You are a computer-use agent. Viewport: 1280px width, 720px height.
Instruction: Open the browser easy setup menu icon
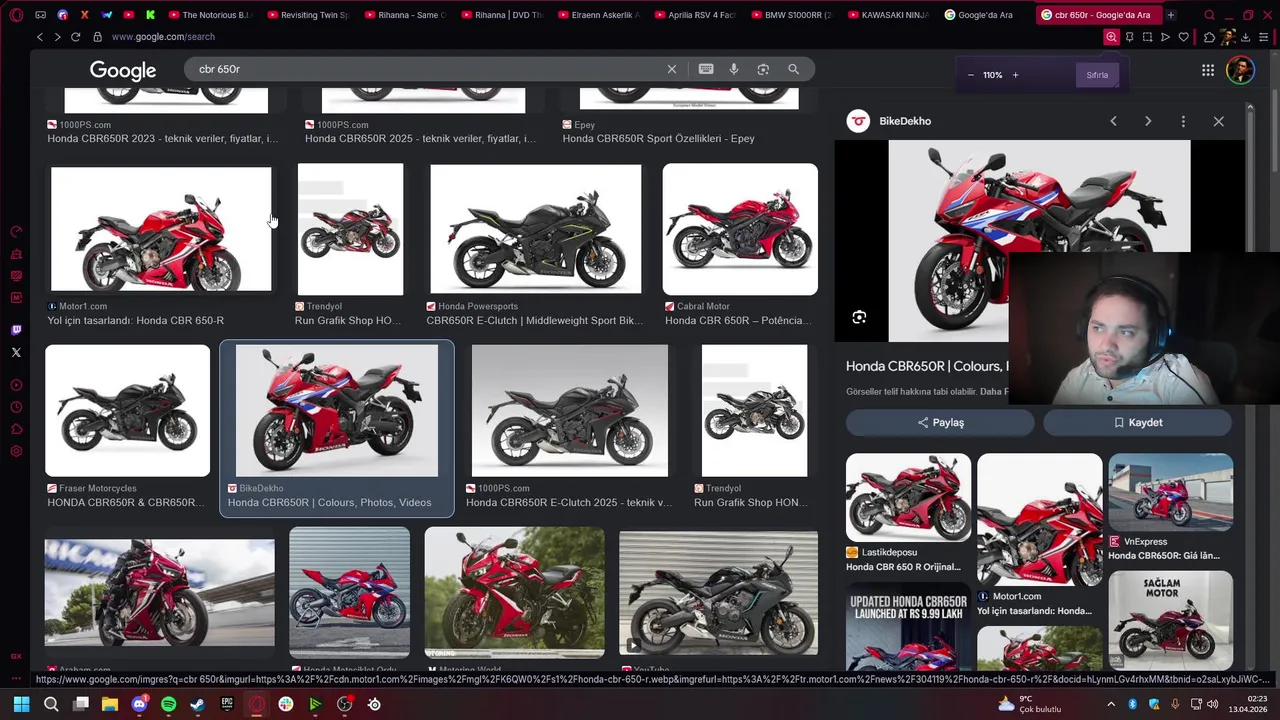tap(1264, 37)
